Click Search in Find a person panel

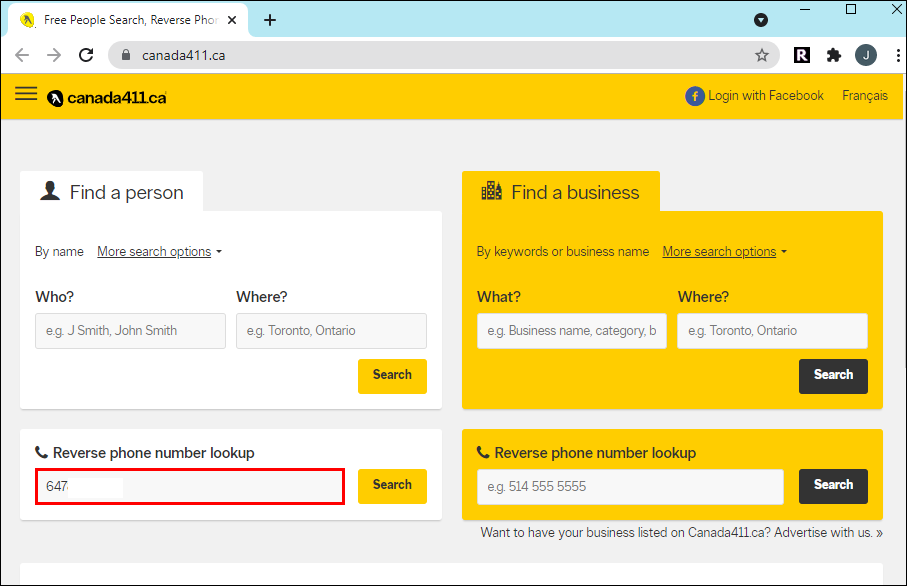click(392, 376)
